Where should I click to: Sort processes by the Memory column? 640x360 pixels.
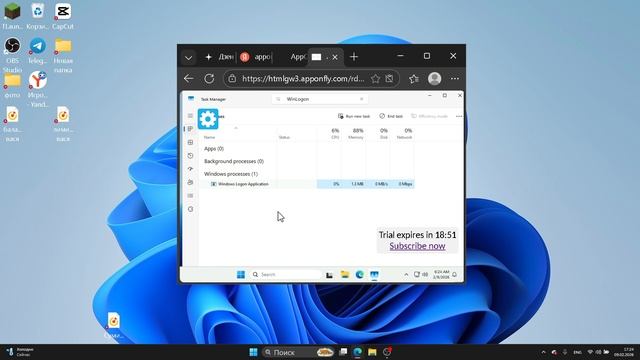tap(356, 134)
